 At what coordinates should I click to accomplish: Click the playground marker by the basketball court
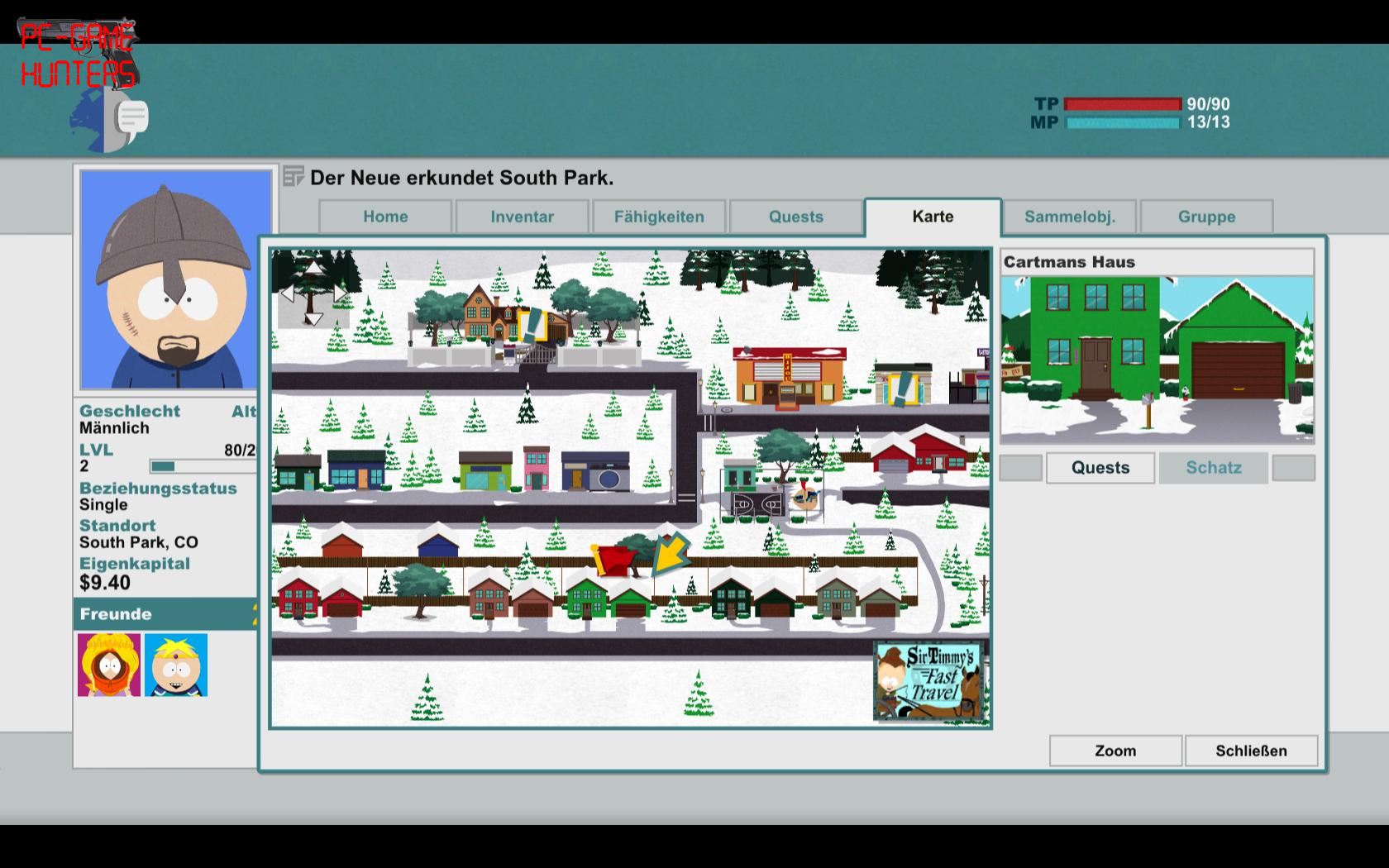click(x=803, y=496)
